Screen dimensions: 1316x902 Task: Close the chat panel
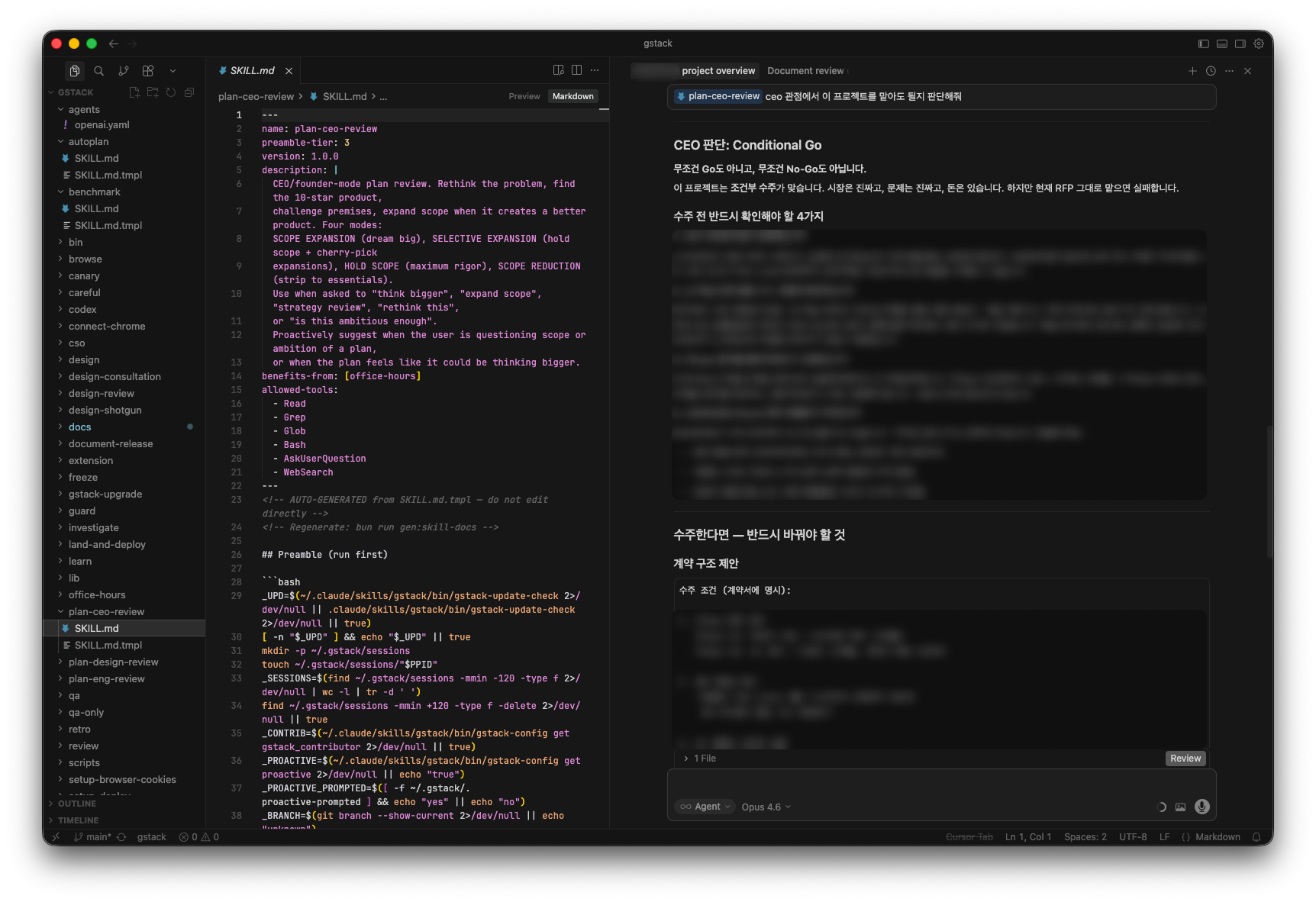point(1248,71)
